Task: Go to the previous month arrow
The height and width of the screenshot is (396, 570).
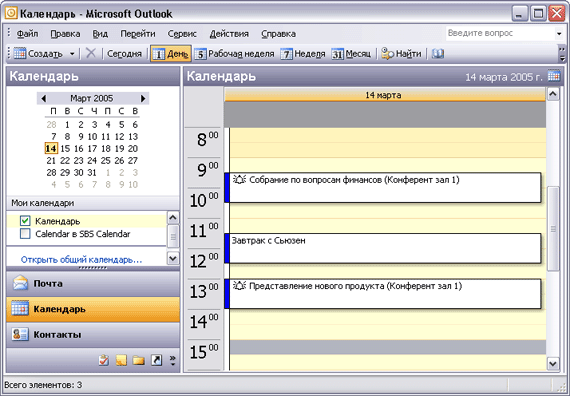Action: click(44, 98)
